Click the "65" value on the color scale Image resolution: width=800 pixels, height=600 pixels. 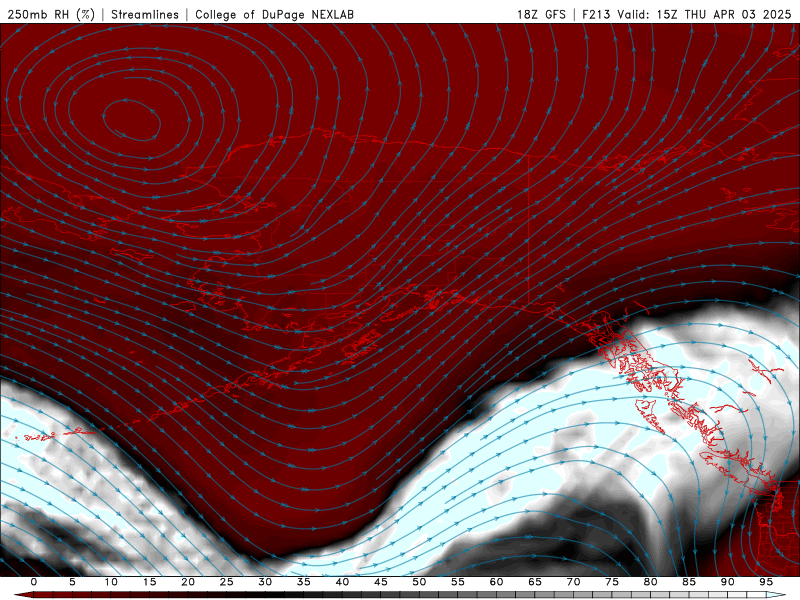tap(535, 582)
